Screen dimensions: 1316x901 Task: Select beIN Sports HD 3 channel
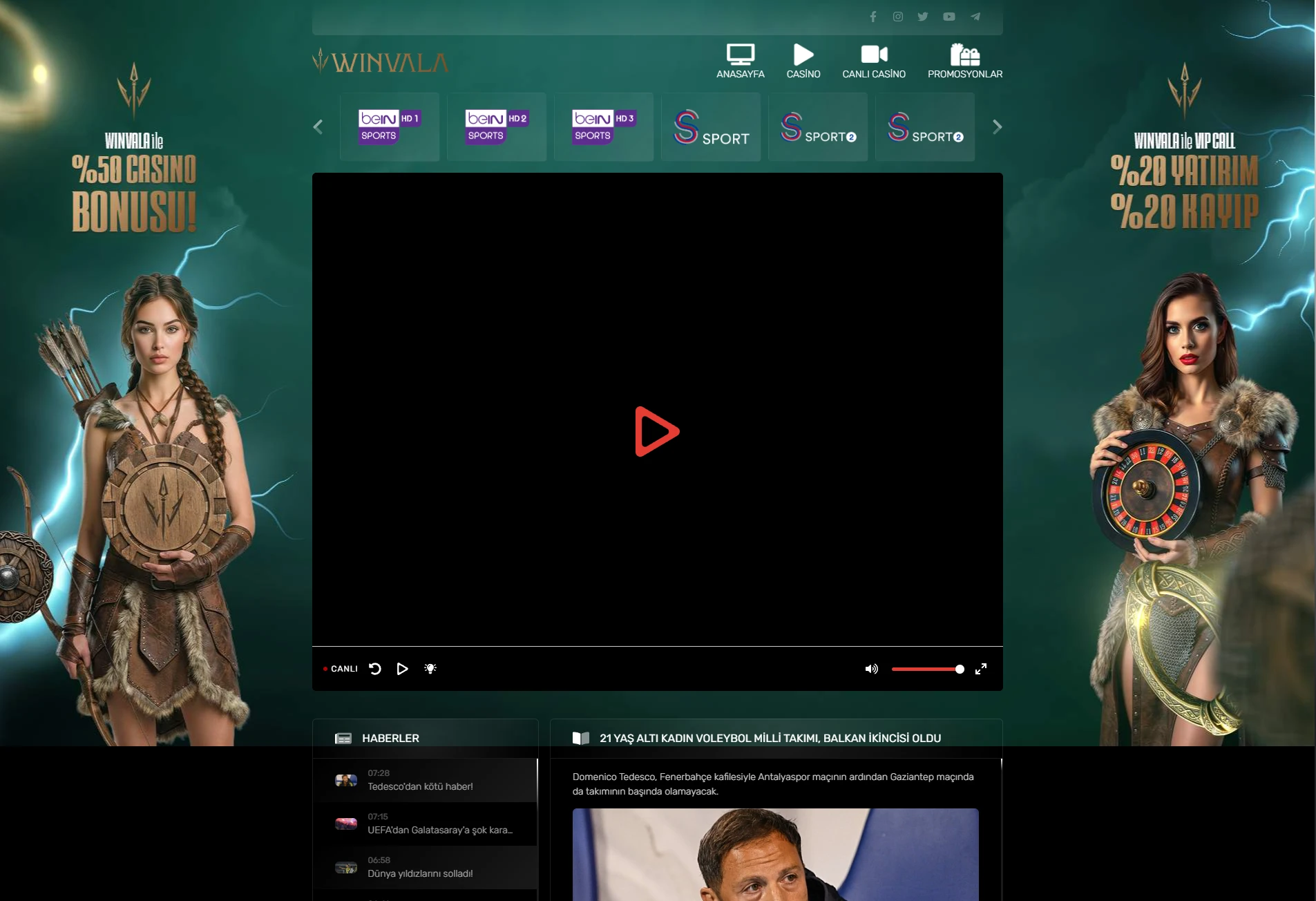(604, 126)
